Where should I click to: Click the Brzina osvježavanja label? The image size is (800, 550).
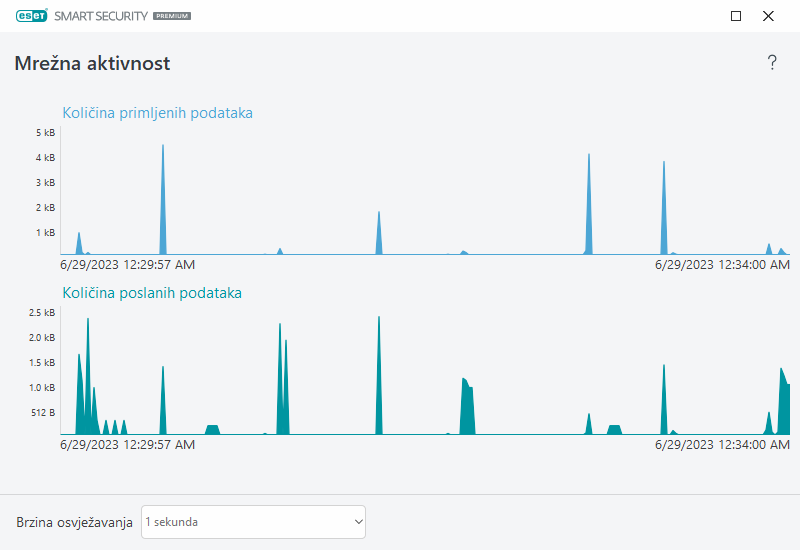click(x=74, y=523)
